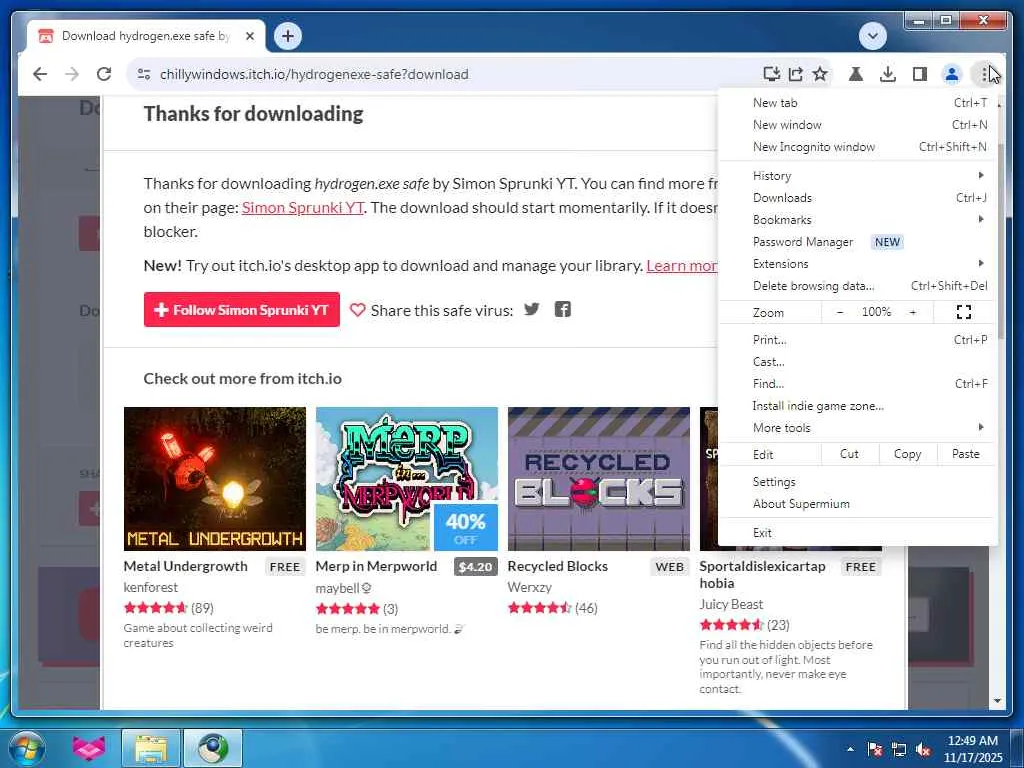Image resolution: width=1024 pixels, height=768 pixels.
Task: Open Merp in Merpworld thumbnail
Action: pyautogui.click(x=406, y=479)
